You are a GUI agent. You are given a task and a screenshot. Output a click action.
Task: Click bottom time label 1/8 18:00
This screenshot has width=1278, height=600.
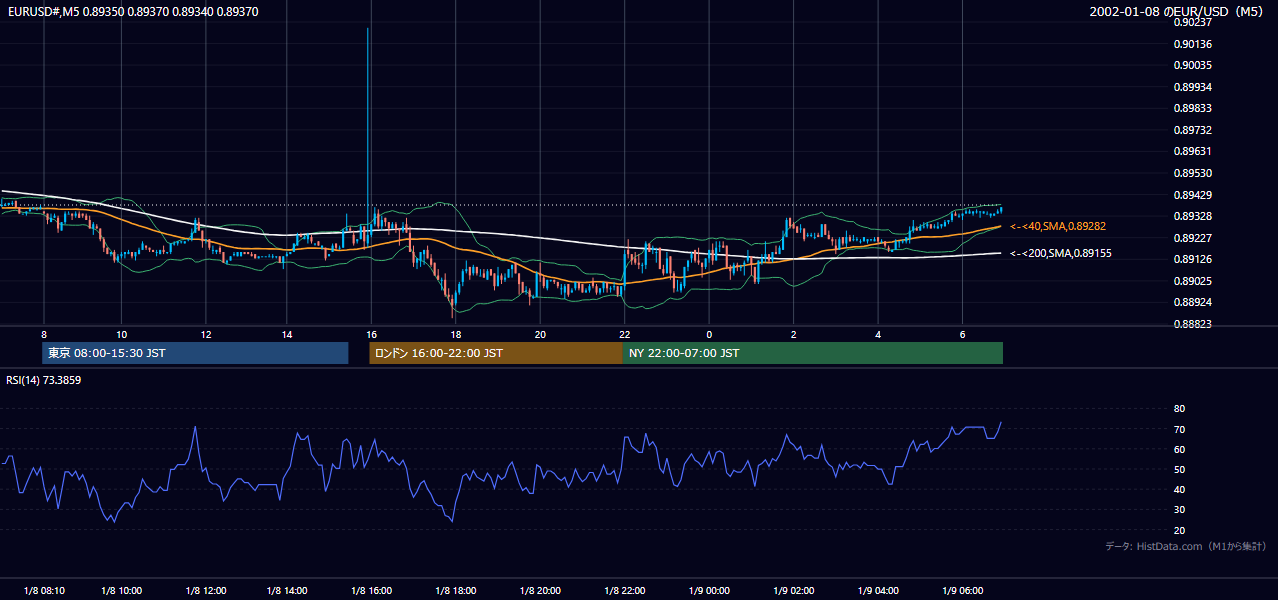coord(455,590)
